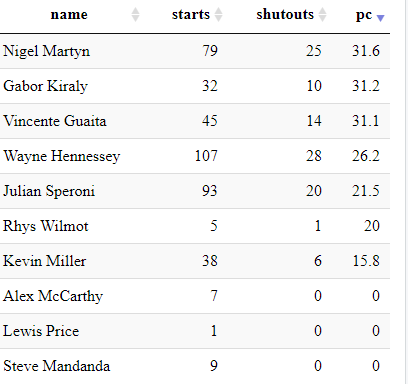
Task: Sort table by starts column header
Action: (191, 15)
